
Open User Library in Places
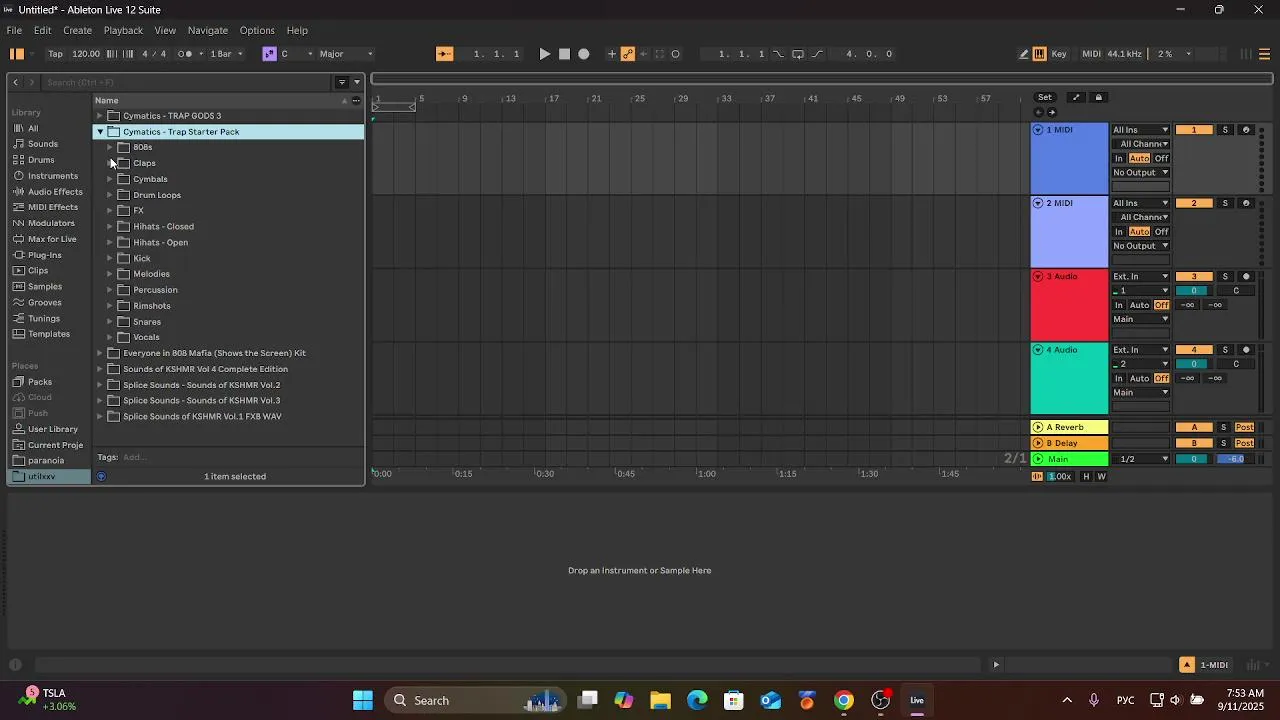53,429
